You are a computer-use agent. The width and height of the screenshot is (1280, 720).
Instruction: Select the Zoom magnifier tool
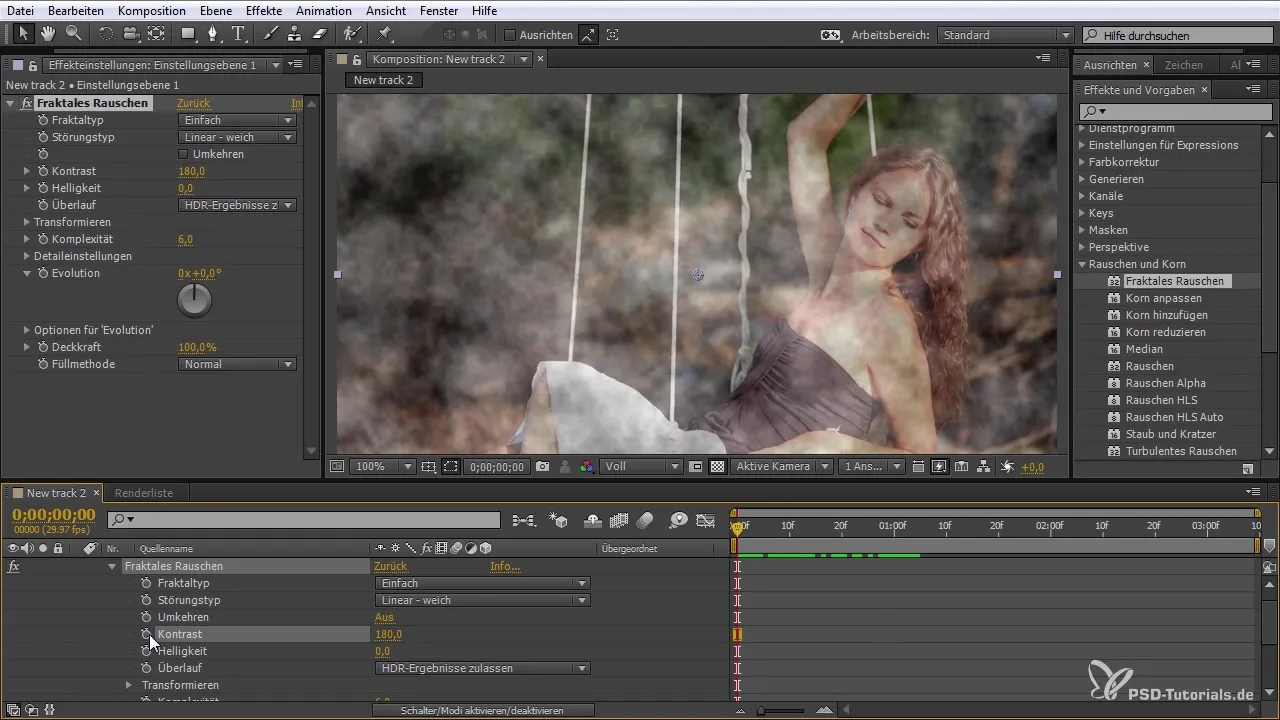73,33
